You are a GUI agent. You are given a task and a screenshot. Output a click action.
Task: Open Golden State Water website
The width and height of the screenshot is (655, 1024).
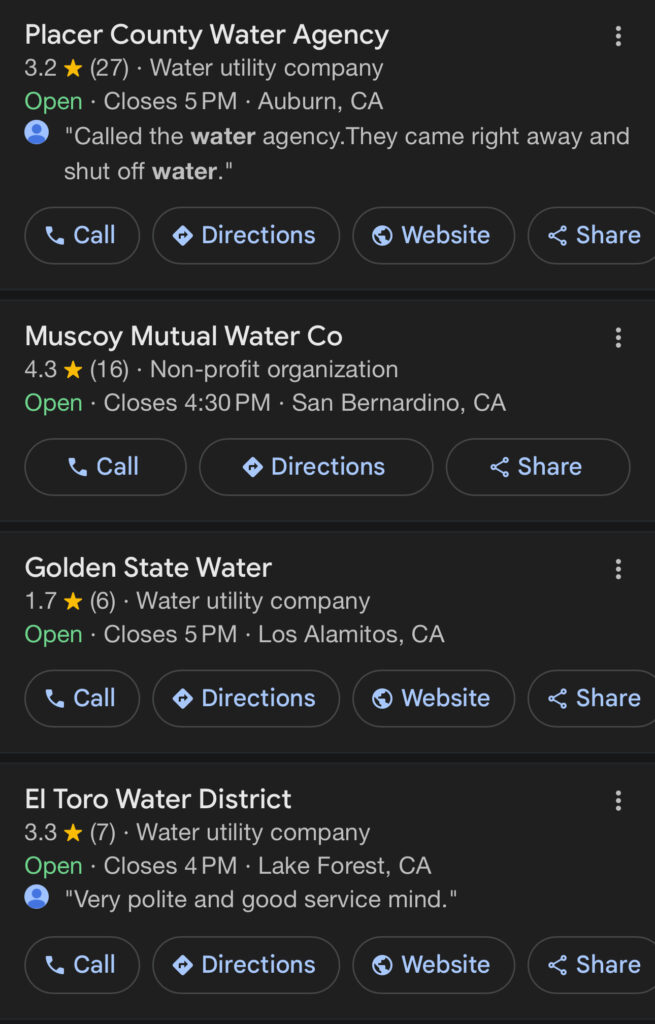pyautogui.click(x=432, y=698)
